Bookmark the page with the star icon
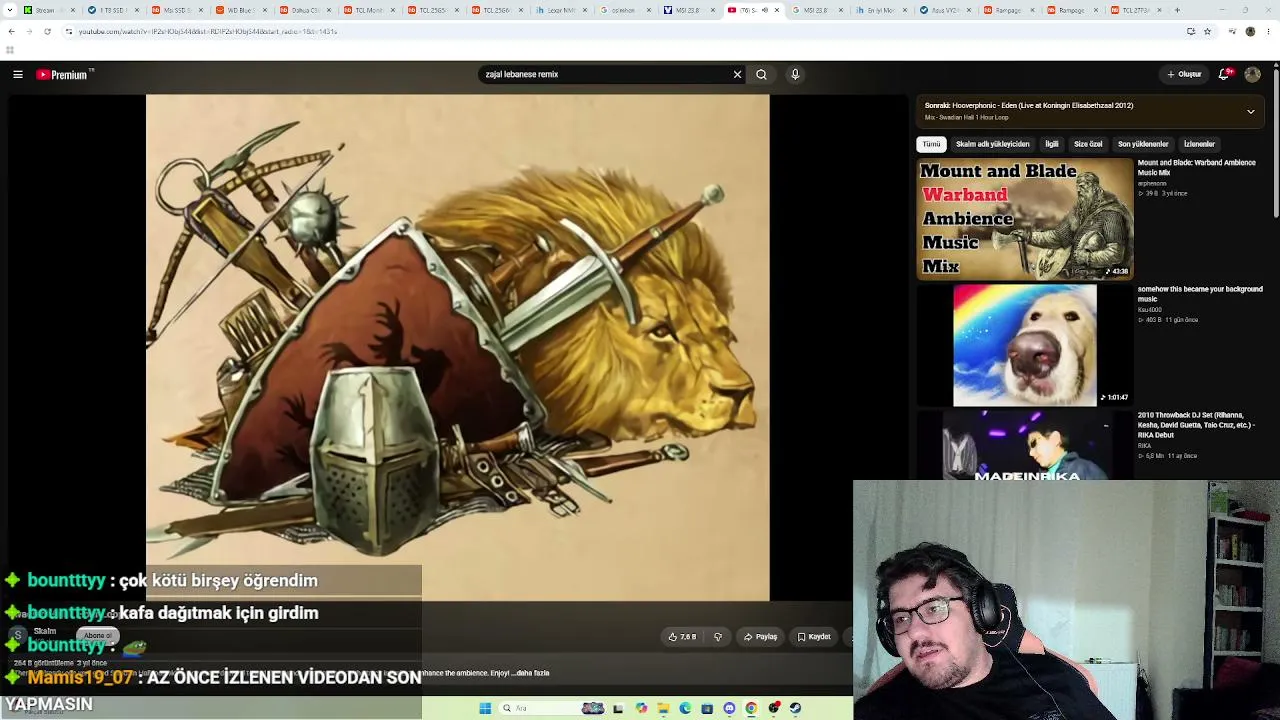Viewport: 1280px width, 720px height. 1207,31
